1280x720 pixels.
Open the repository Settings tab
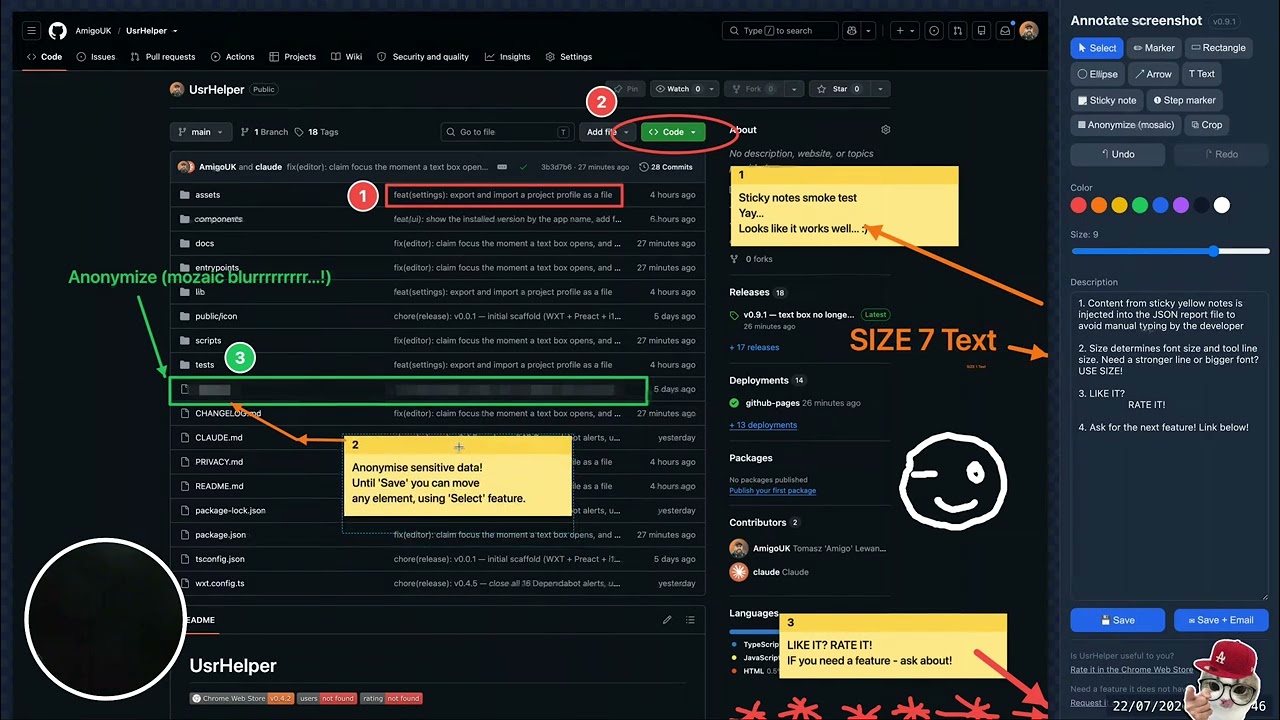[x=569, y=57]
